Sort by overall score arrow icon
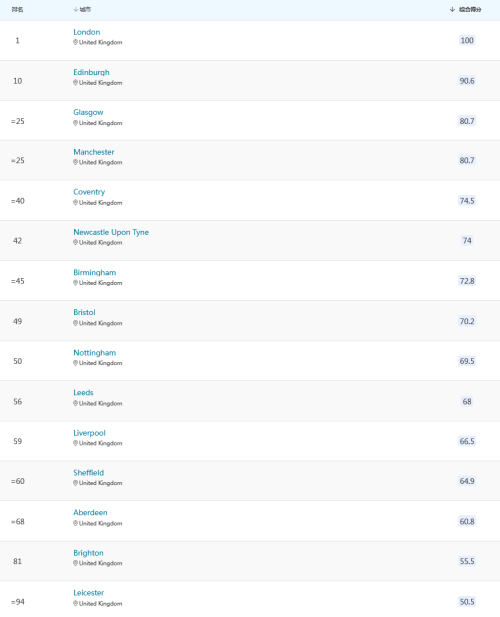This screenshot has width=500, height=617. 452,9
